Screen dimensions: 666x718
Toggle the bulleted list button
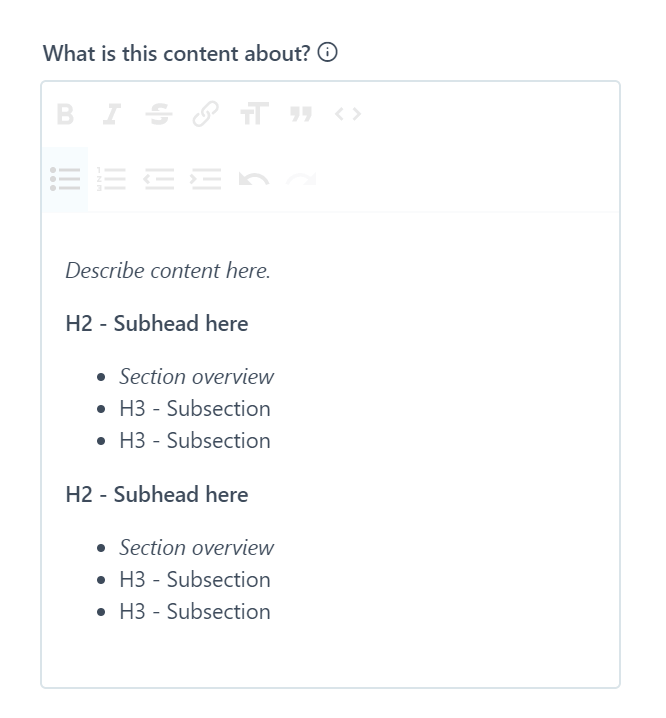65,179
